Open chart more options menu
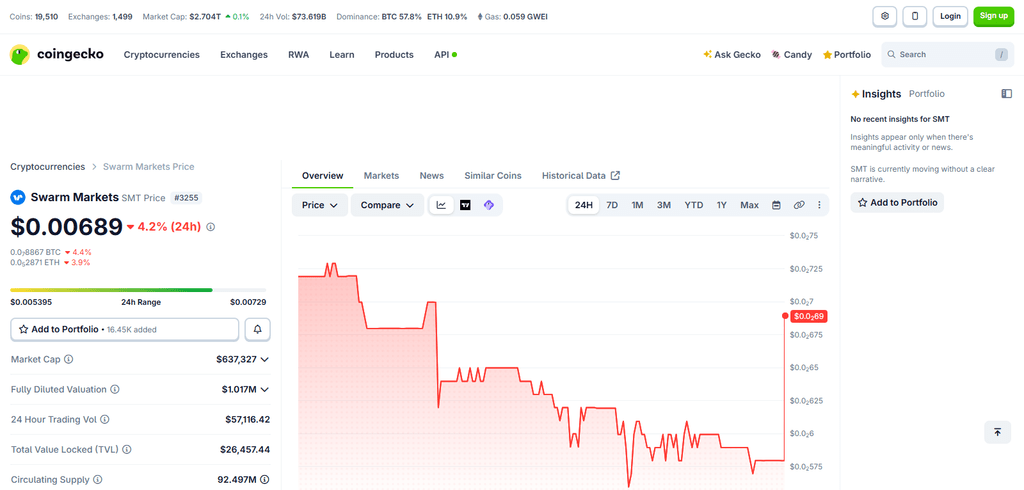 coord(820,205)
